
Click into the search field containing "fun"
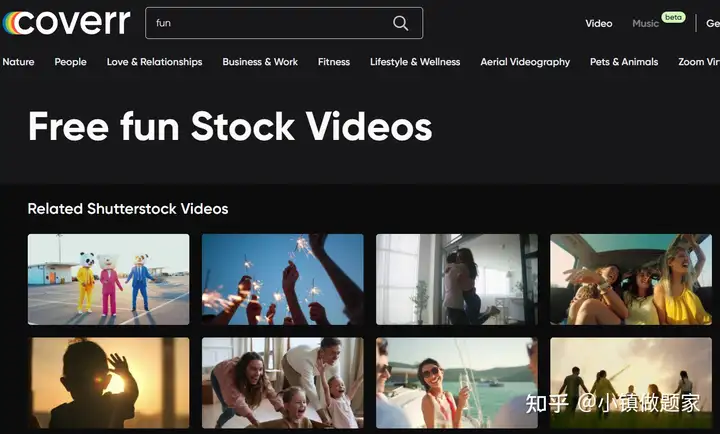click(x=284, y=23)
